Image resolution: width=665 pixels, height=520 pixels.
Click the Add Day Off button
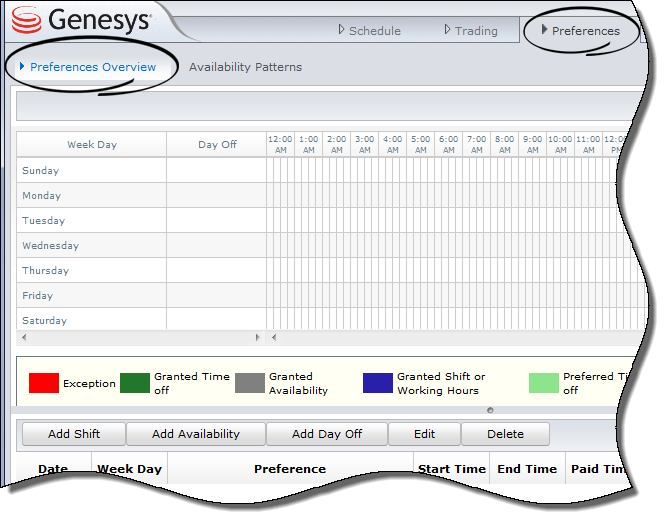(326, 434)
